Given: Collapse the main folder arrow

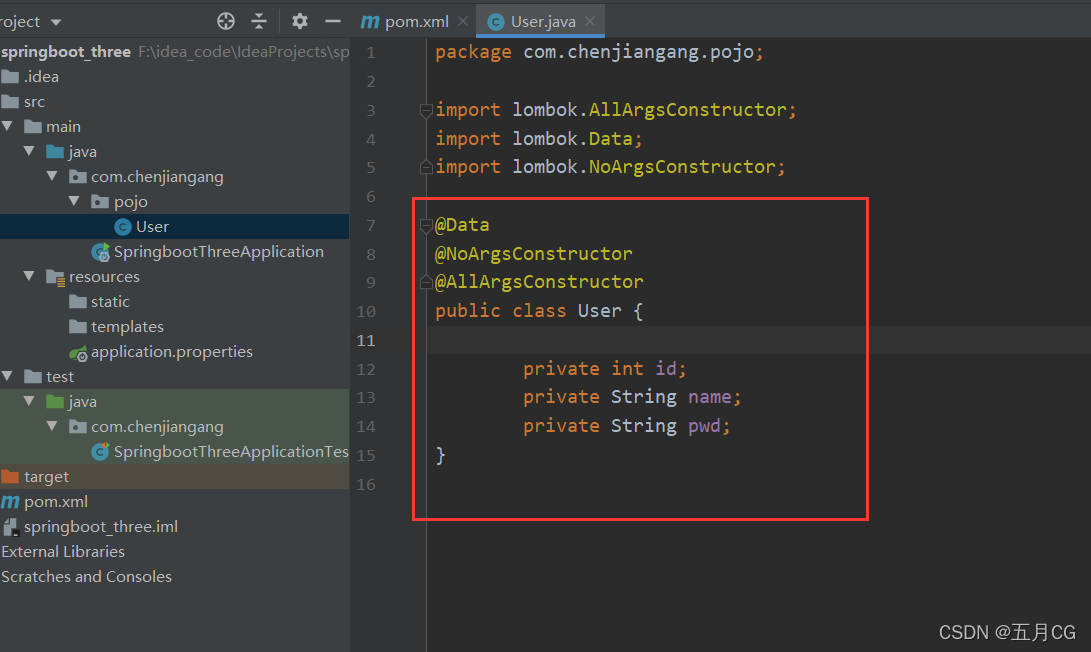Looking at the screenshot, I should (8, 127).
